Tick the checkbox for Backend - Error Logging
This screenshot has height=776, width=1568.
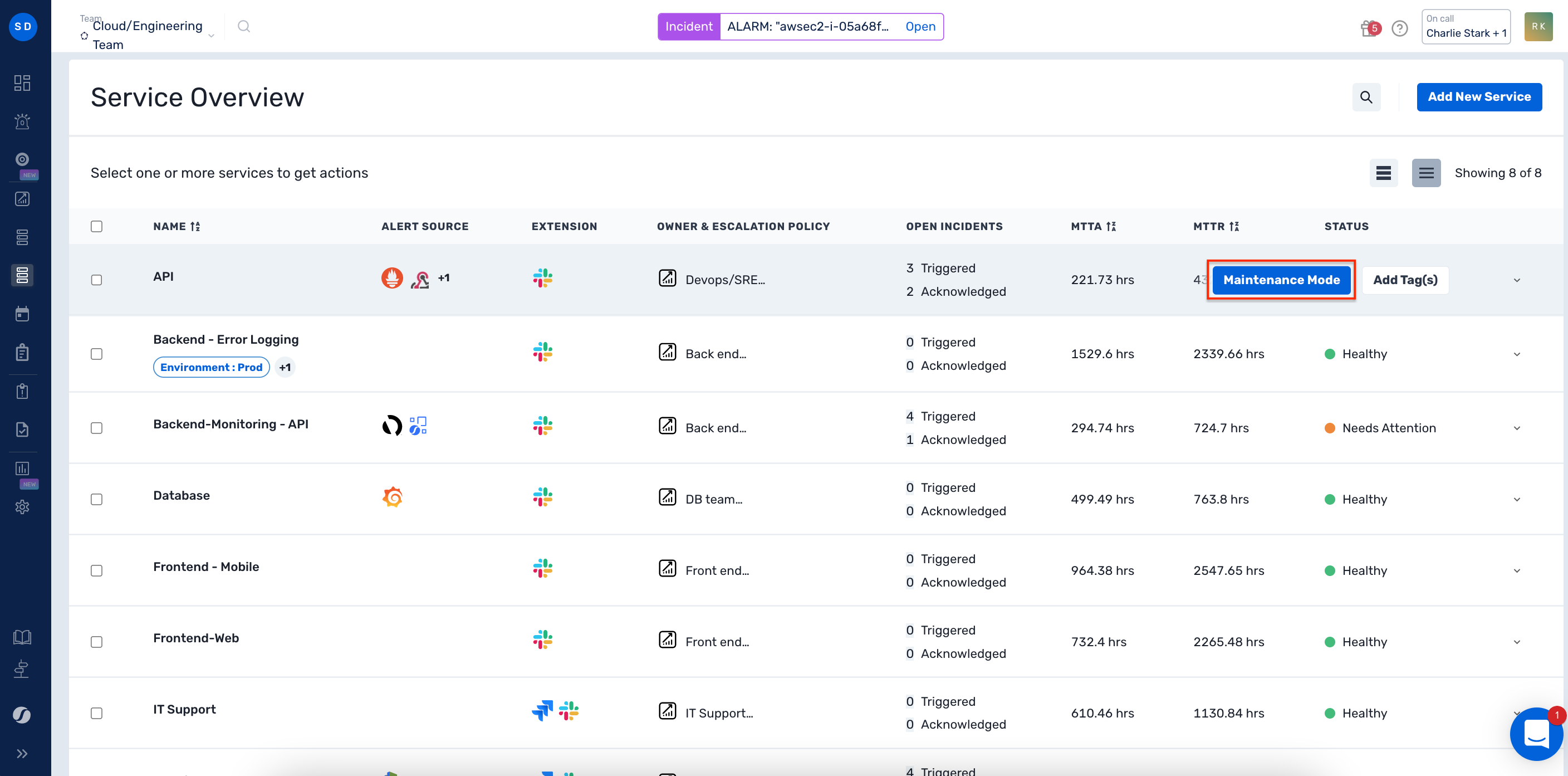click(96, 354)
